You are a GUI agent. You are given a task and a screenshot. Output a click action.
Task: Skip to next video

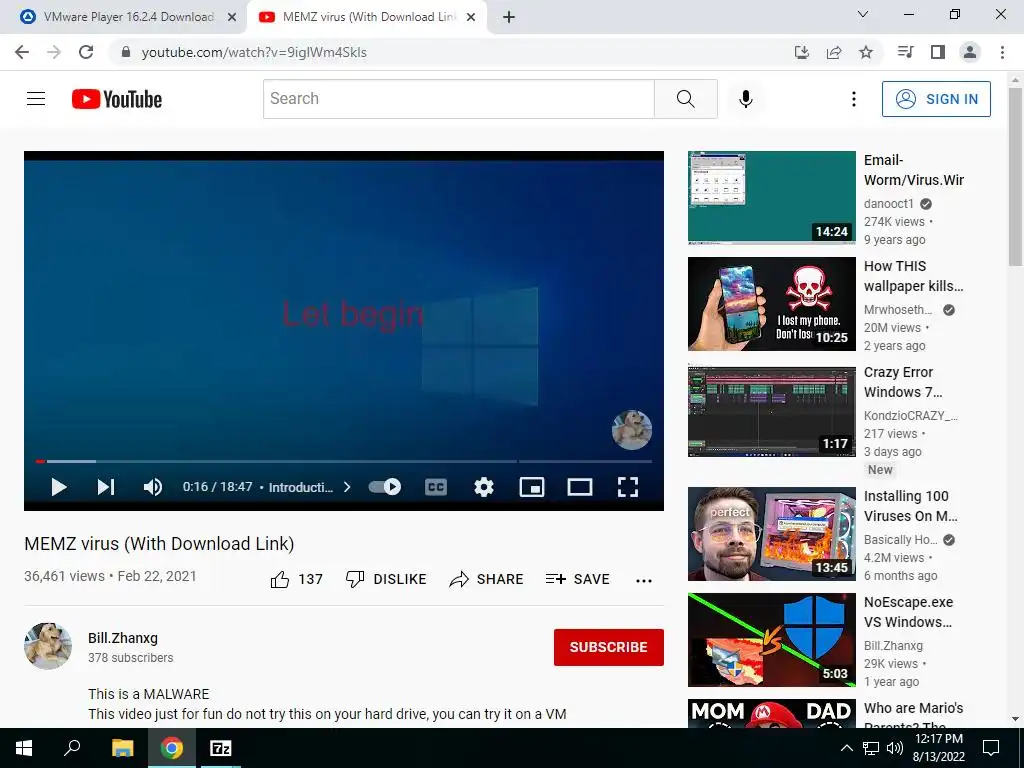point(106,487)
